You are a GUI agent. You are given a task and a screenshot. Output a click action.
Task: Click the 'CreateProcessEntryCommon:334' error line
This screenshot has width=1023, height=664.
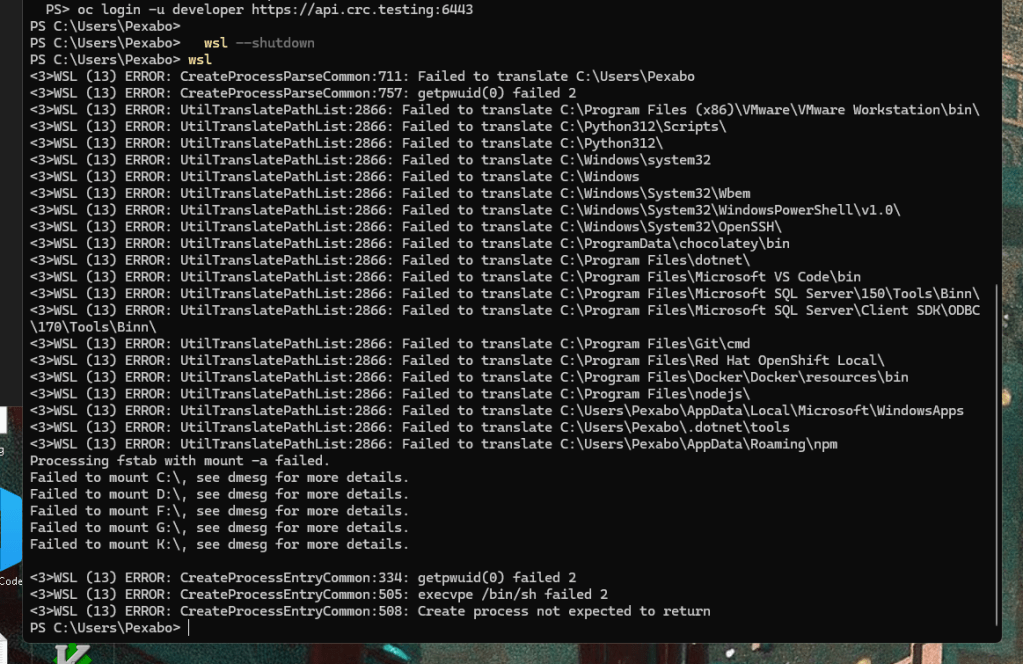[303, 578]
